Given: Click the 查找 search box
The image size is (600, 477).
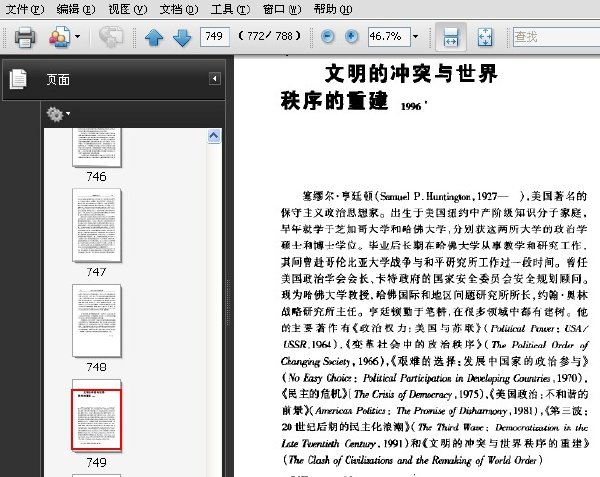Looking at the screenshot, I should (x=556, y=37).
